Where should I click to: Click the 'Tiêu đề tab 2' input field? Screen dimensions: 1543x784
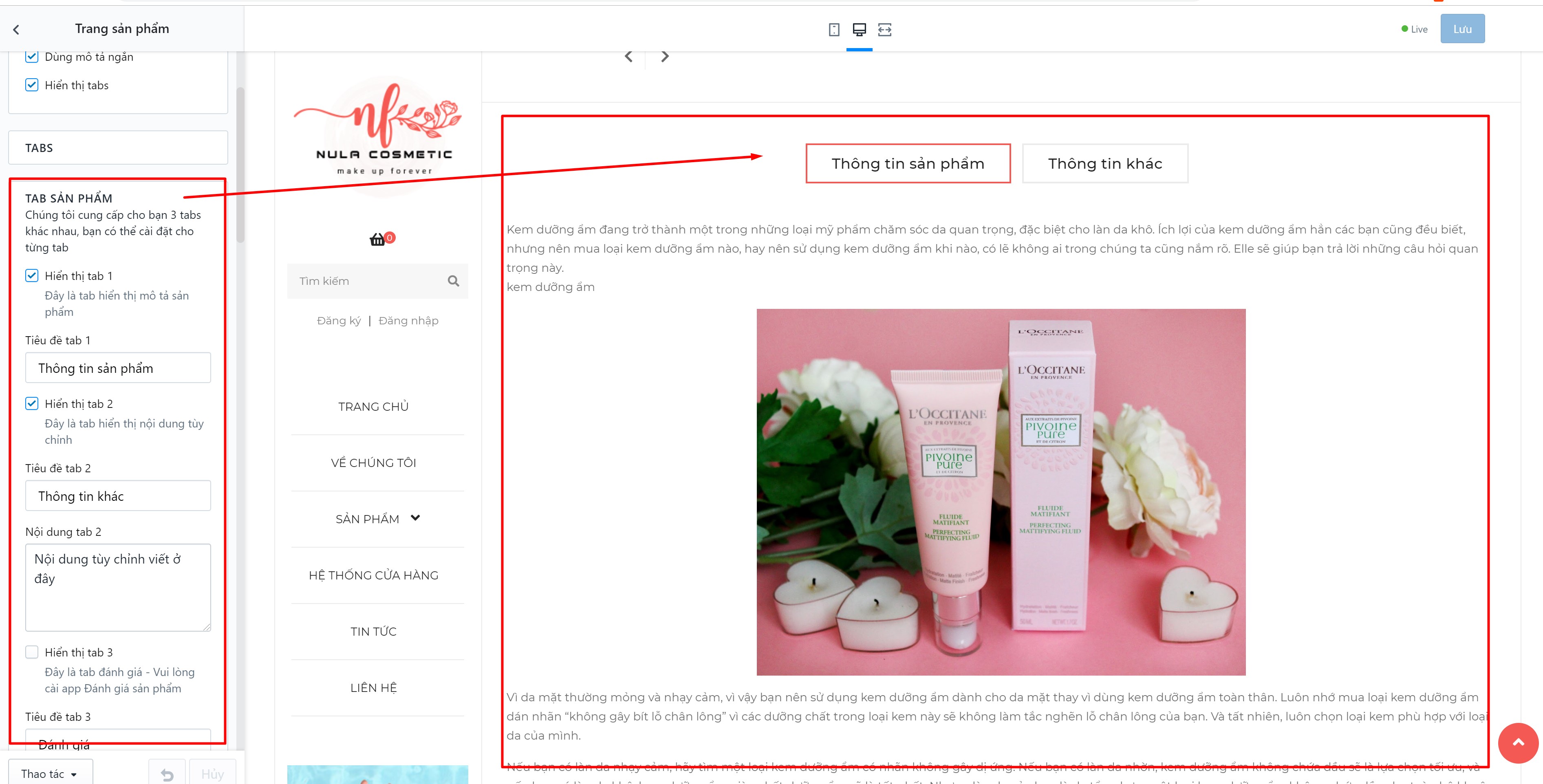pyautogui.click(x=118, y=496)
